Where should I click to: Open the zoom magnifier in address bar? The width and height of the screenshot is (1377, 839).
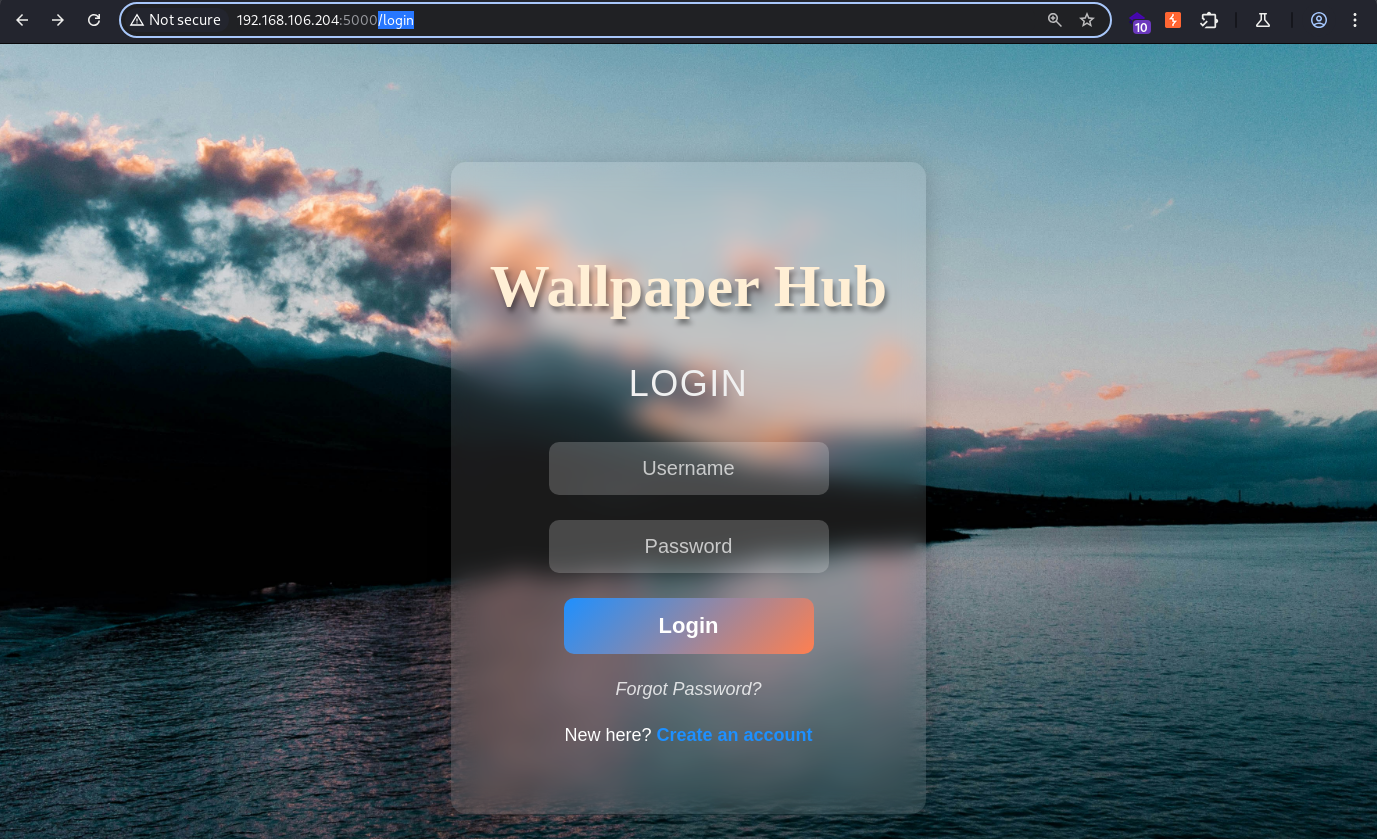tap(1054, 20)
